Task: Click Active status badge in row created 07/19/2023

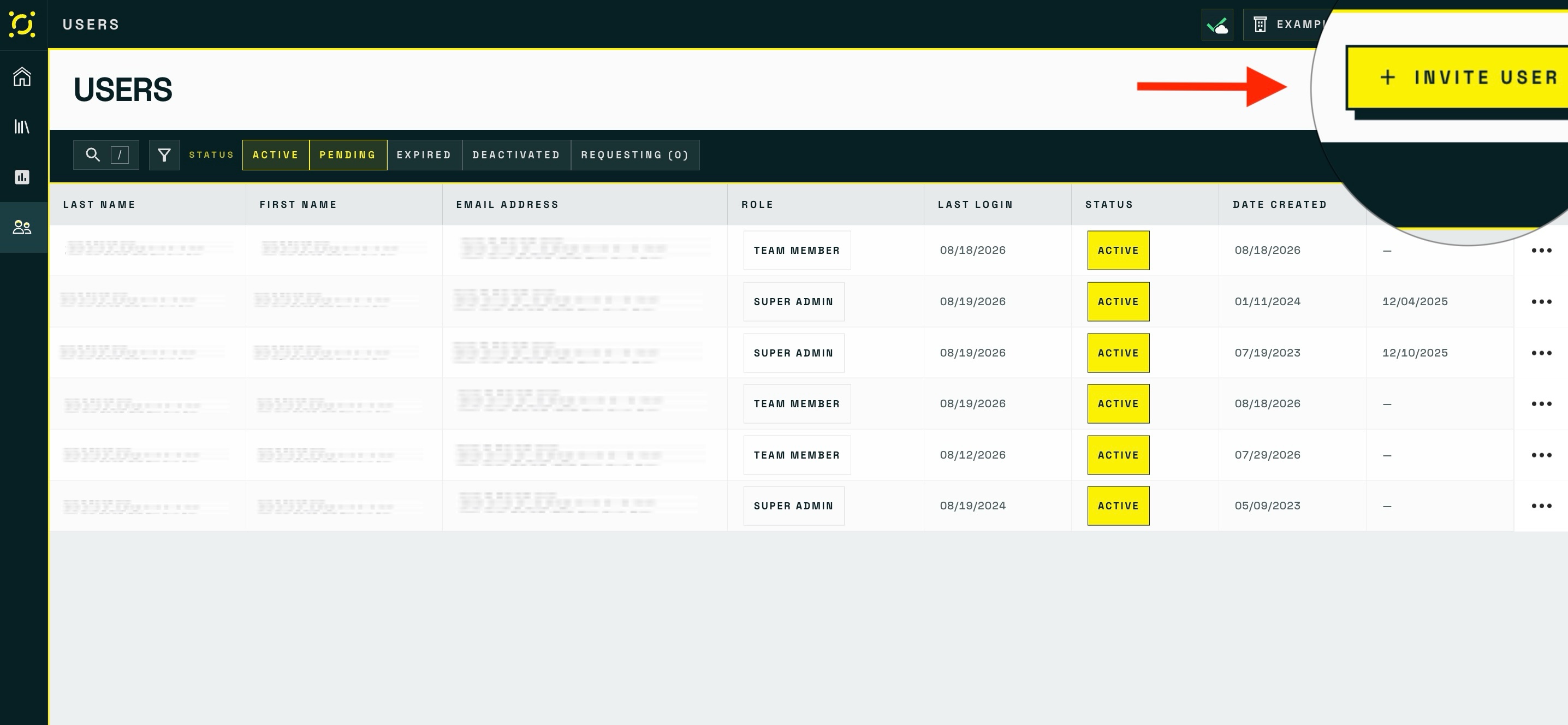Action: click(1118, 353)
